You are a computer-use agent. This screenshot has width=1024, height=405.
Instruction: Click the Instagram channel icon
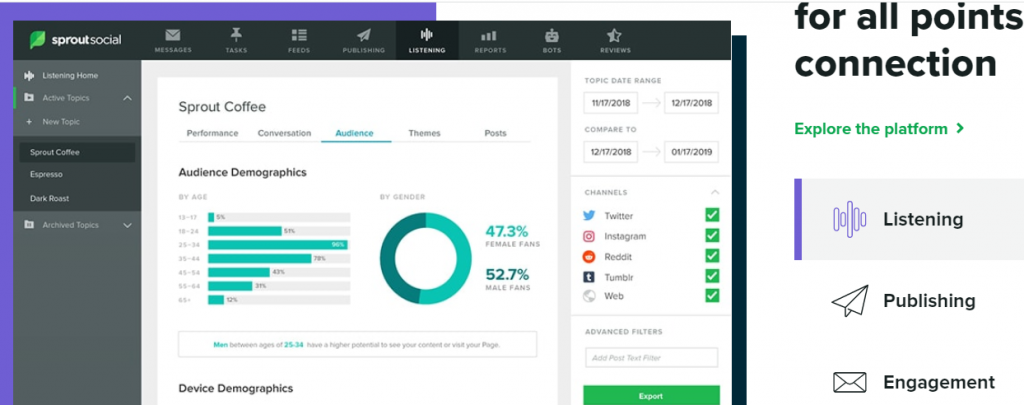(x=589, y=236)
